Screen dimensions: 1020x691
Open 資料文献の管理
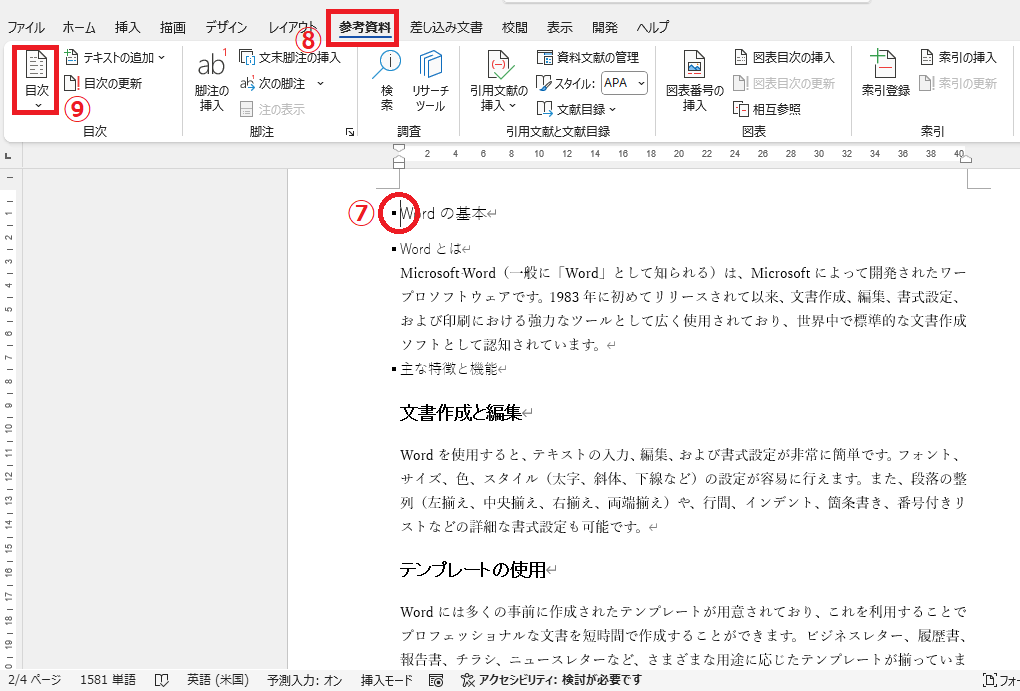click(588, 57)
